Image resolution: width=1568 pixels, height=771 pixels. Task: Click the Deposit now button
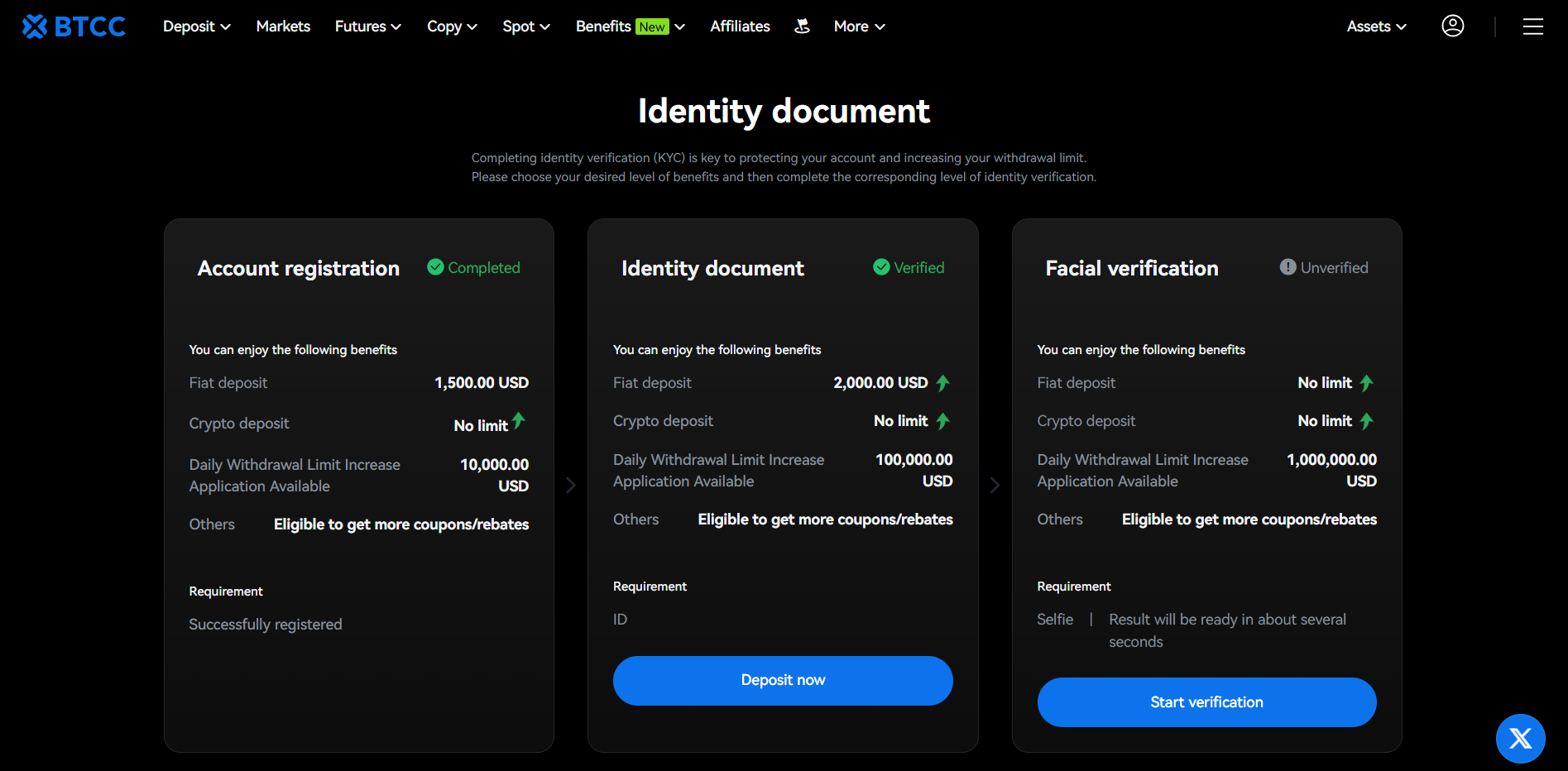point(783,681)
